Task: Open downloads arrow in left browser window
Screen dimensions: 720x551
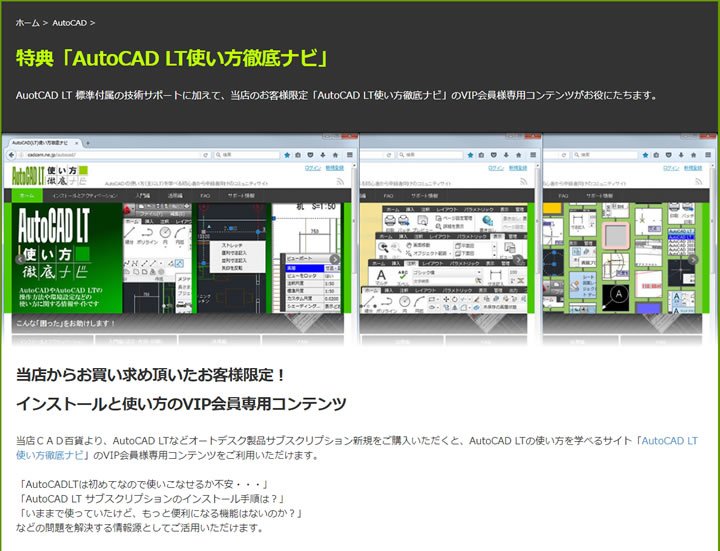Action: tap(323, 155)
